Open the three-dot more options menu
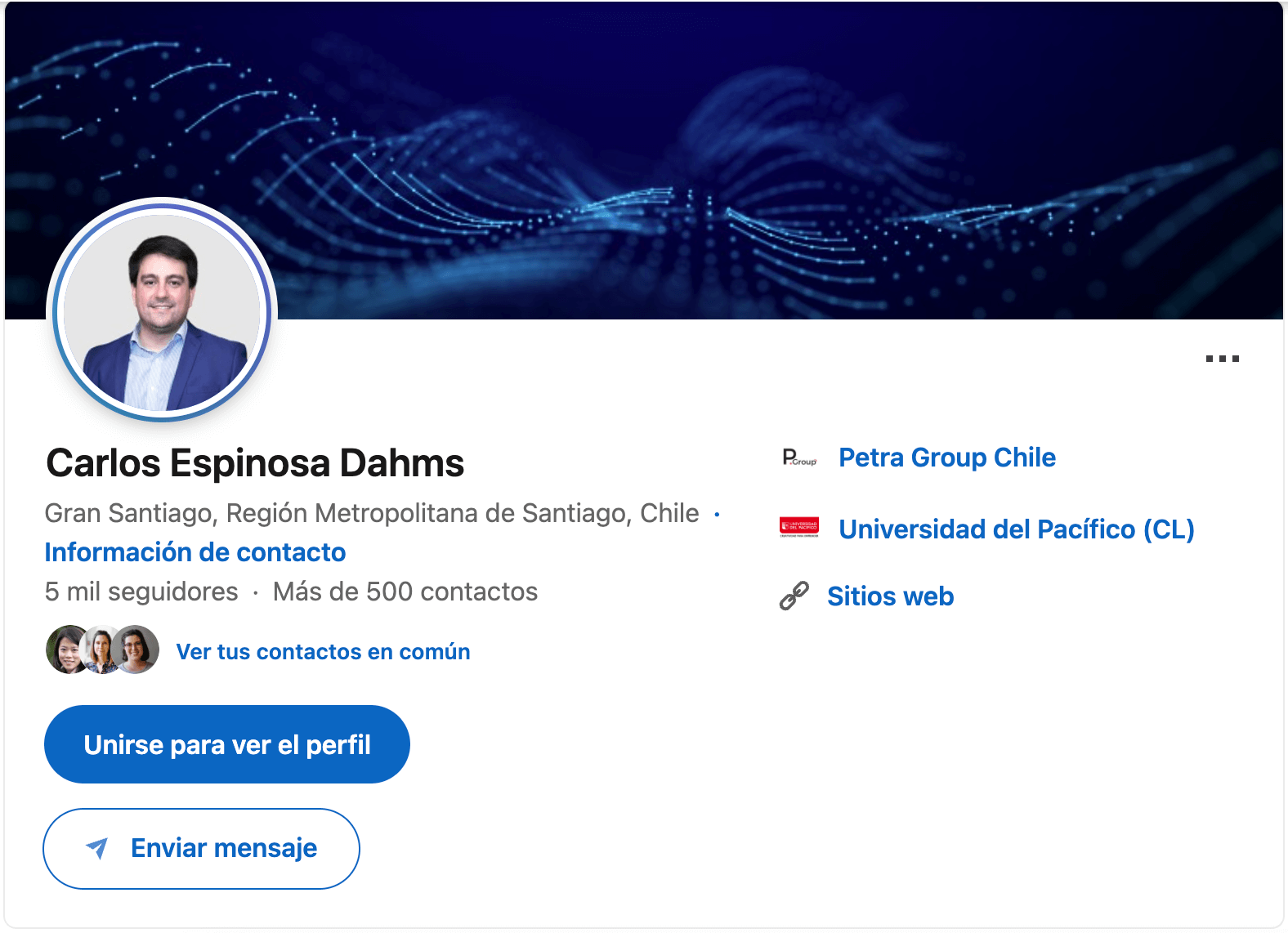This screenshot has width=1288, height=933. pos(1223,359)
